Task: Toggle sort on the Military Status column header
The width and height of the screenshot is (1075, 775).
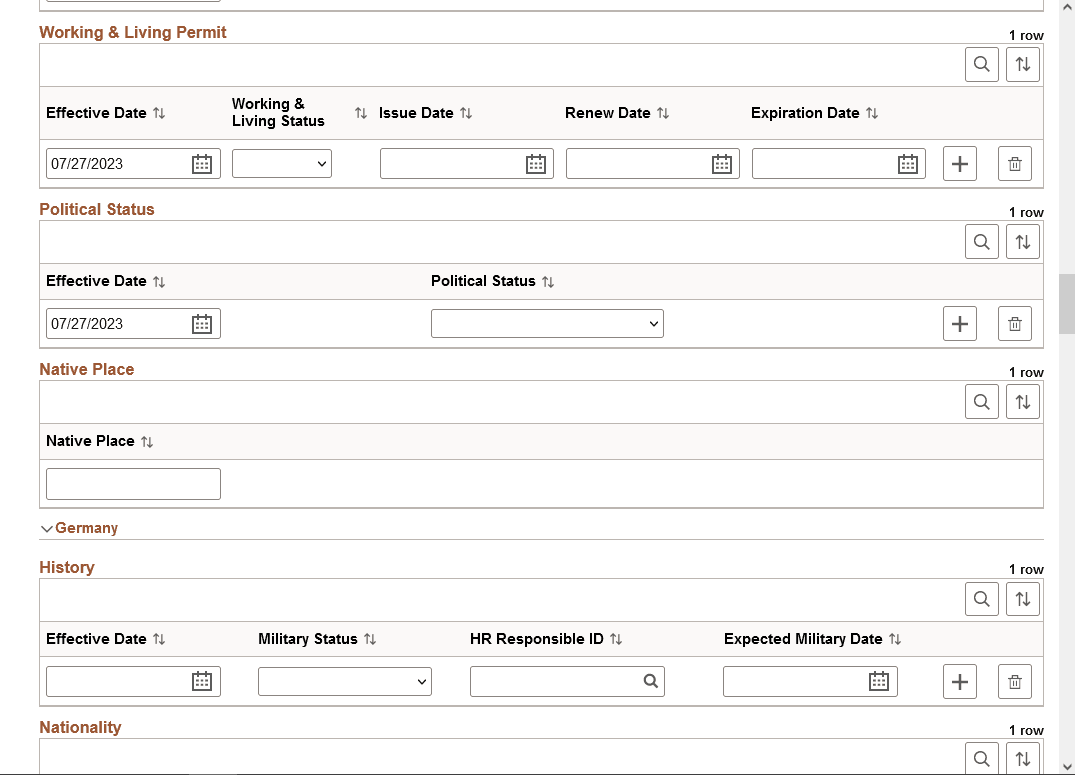Action: pos(371,638)
